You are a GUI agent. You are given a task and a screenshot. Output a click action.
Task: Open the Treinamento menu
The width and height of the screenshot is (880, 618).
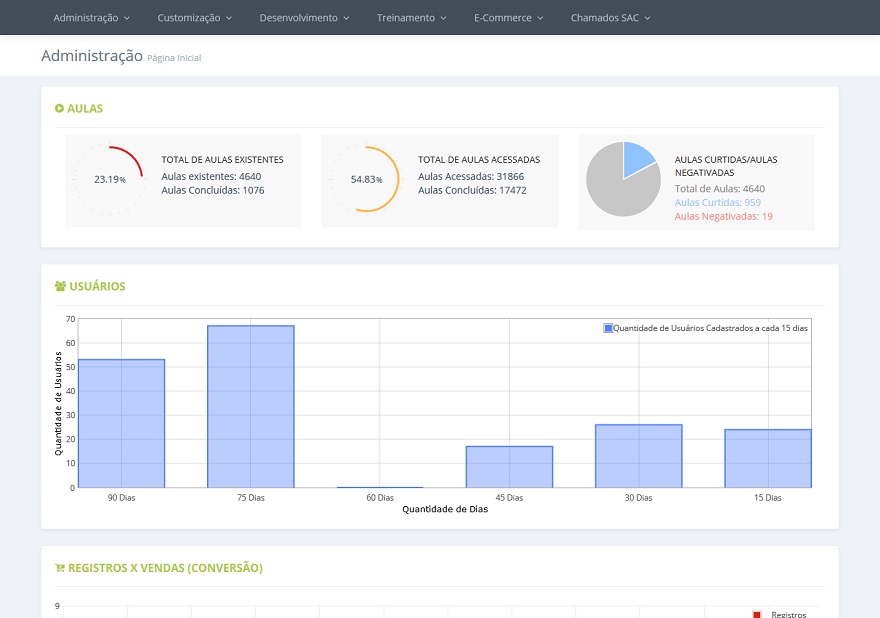coord(411,18)
